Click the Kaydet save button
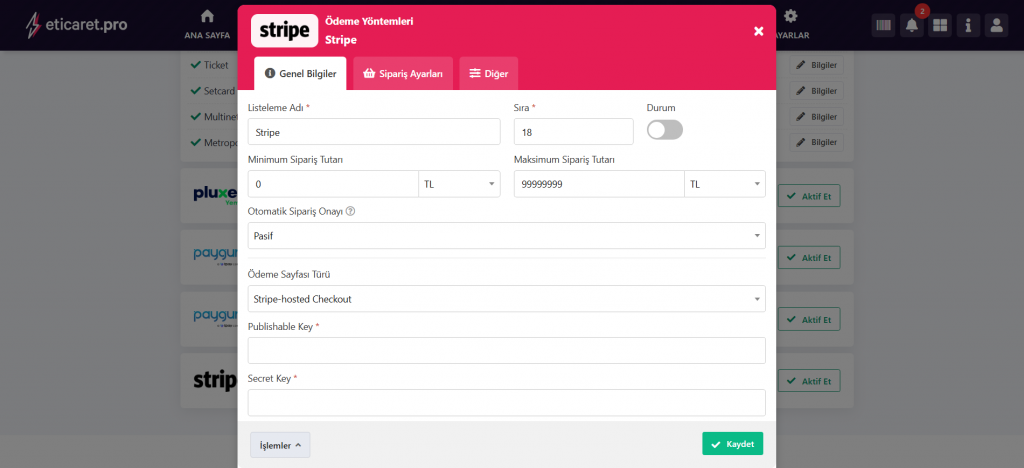1024x468 pixels. (x=732, y=444)
